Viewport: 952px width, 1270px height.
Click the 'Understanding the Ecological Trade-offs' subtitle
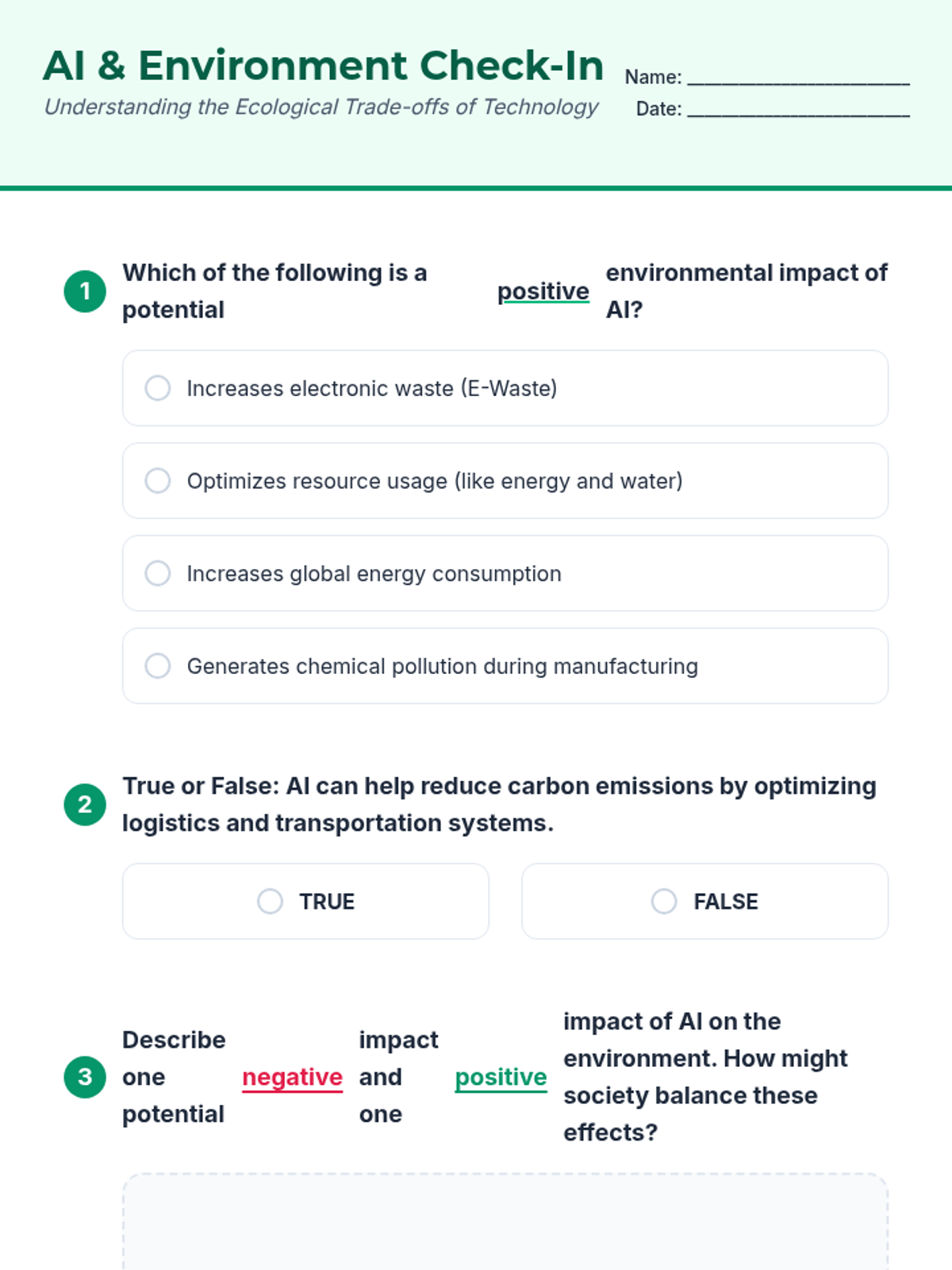(x=321, y=107)
